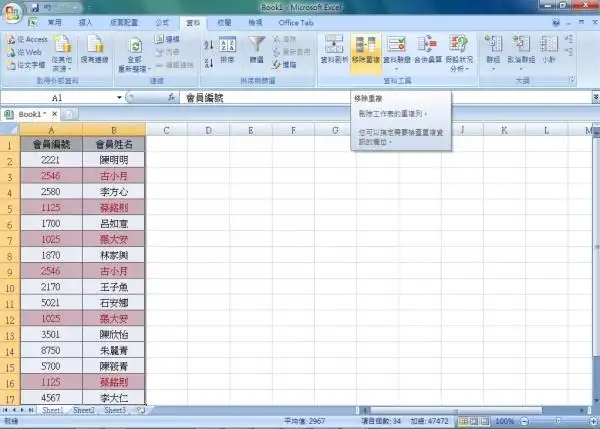Switch to the Insert ribbon tab
This screenshot has height=429, width=600.
pos(85,23)
